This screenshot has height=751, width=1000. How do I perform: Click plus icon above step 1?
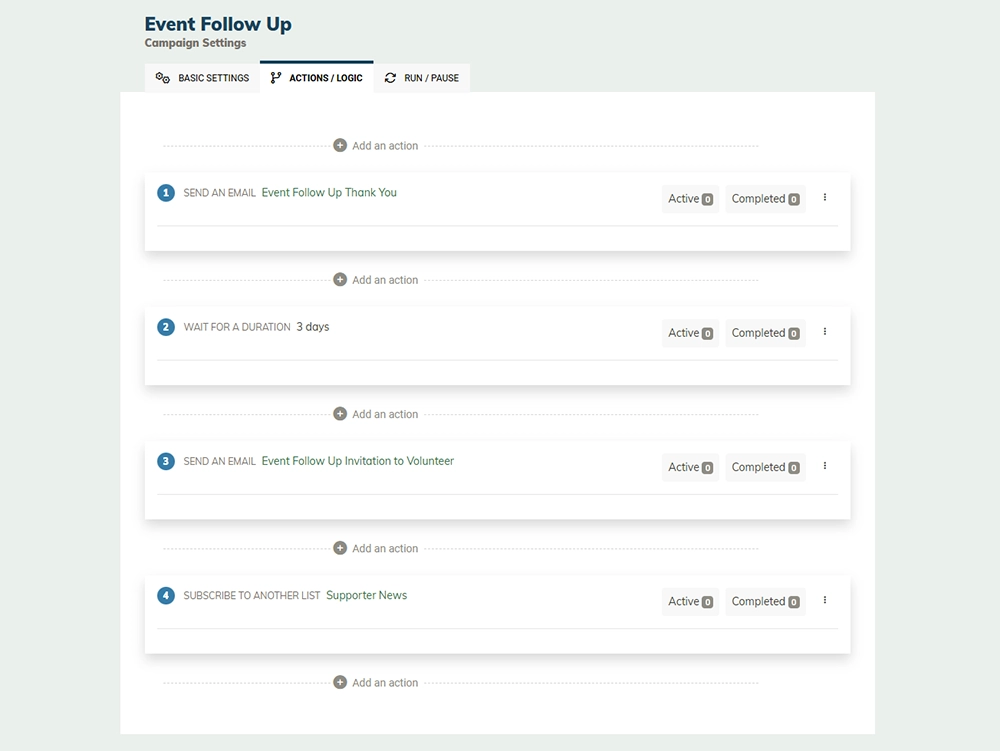(x=340, y=145)
